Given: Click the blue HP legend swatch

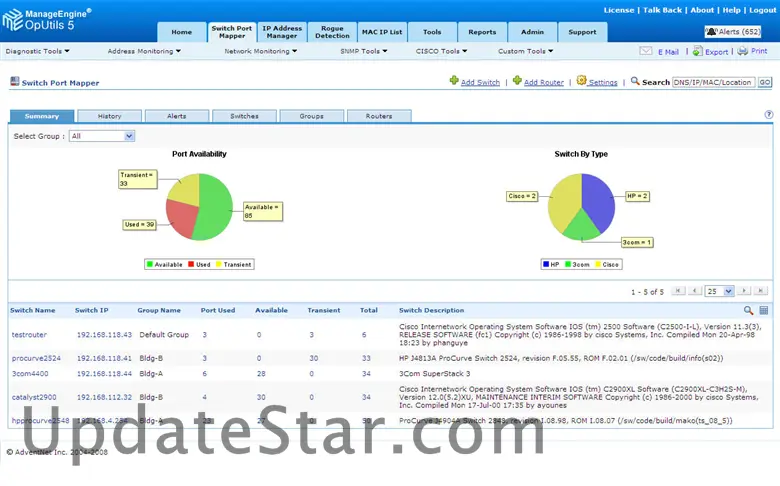Looking at the screenshot, I should (x=546, y=264).
